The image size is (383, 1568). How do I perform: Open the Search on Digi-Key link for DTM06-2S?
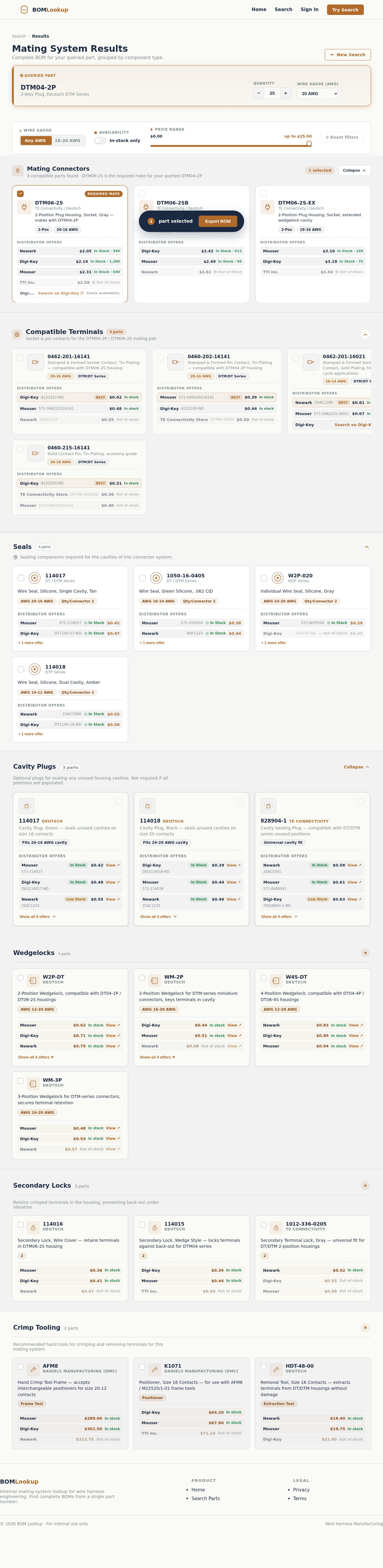(61, 293)
